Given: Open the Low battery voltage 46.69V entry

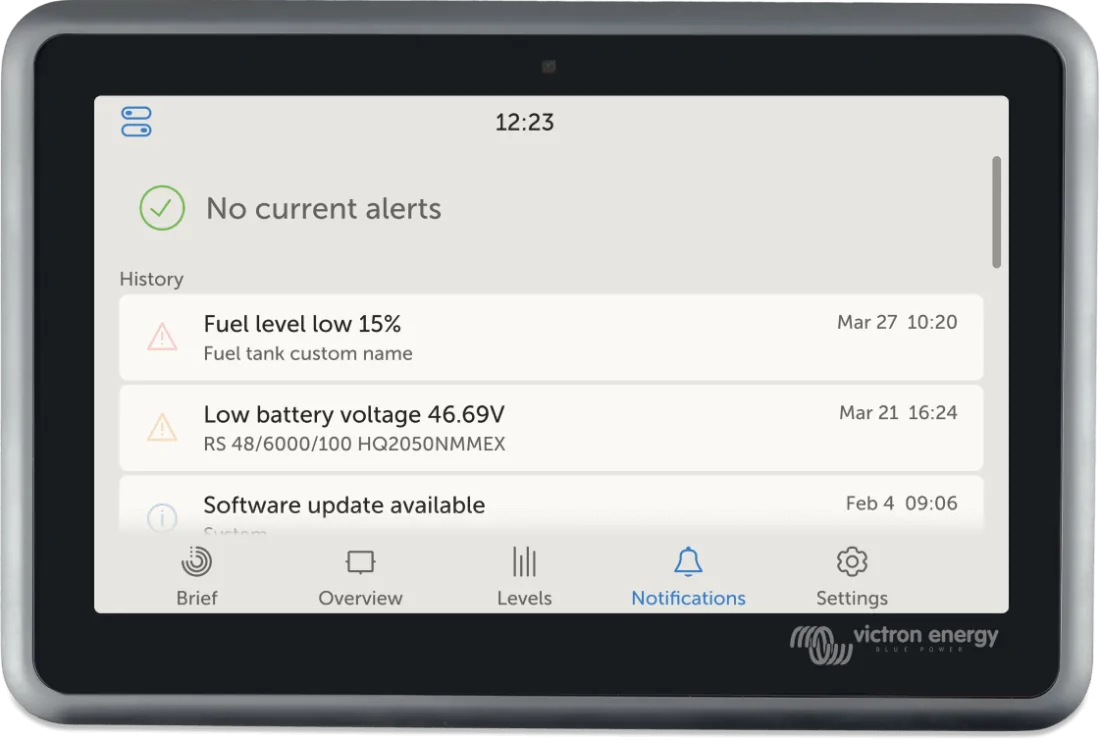Looking at the screenshot, I should [551, 428].
